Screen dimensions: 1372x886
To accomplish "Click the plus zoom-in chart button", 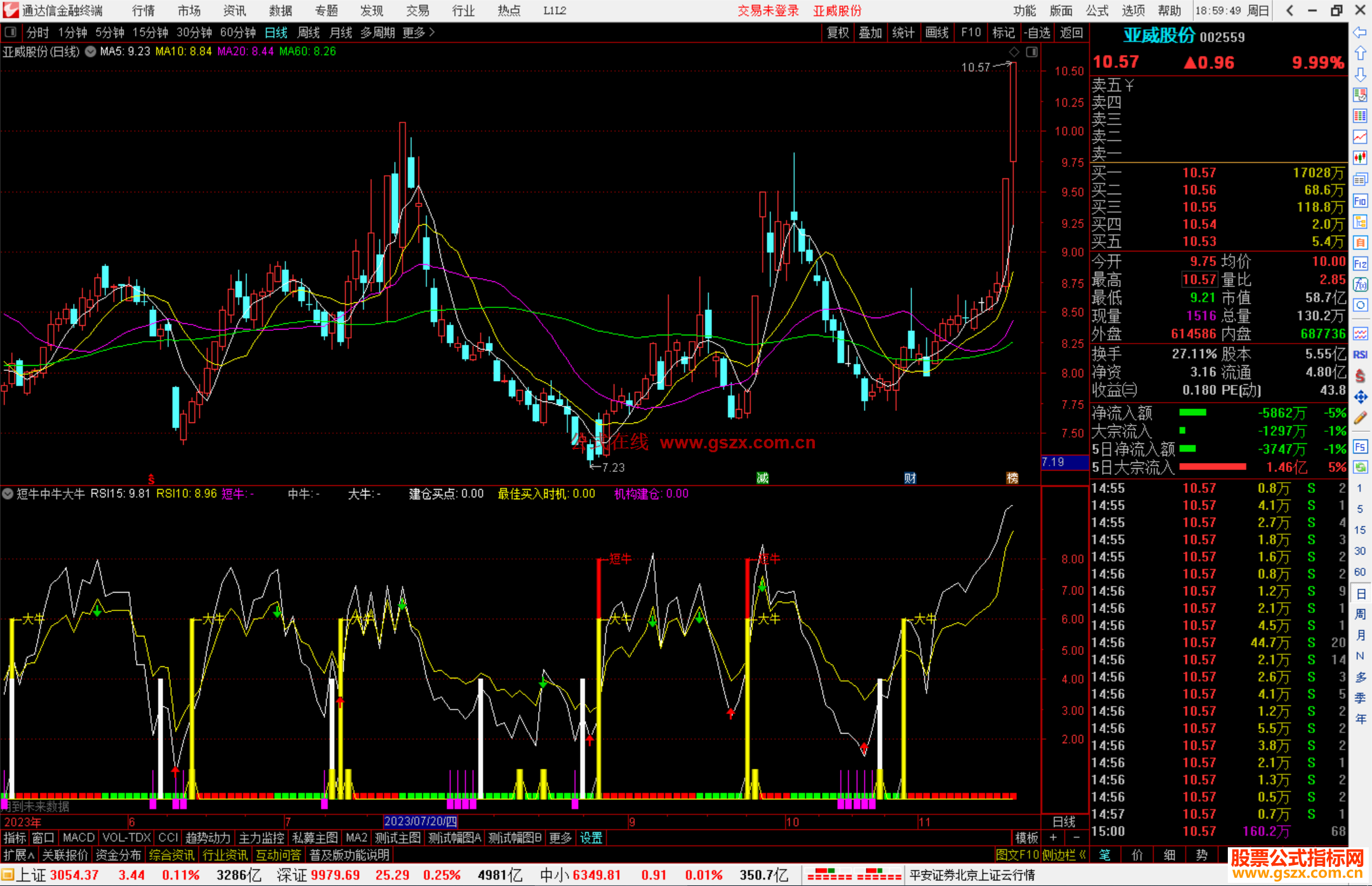I will (x=1053, y=838).
